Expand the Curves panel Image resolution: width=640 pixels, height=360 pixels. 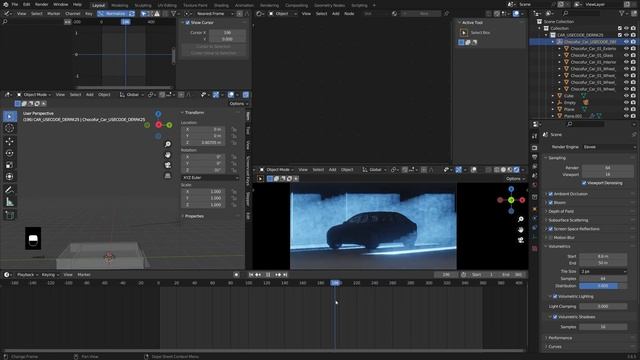pos(555,347)
